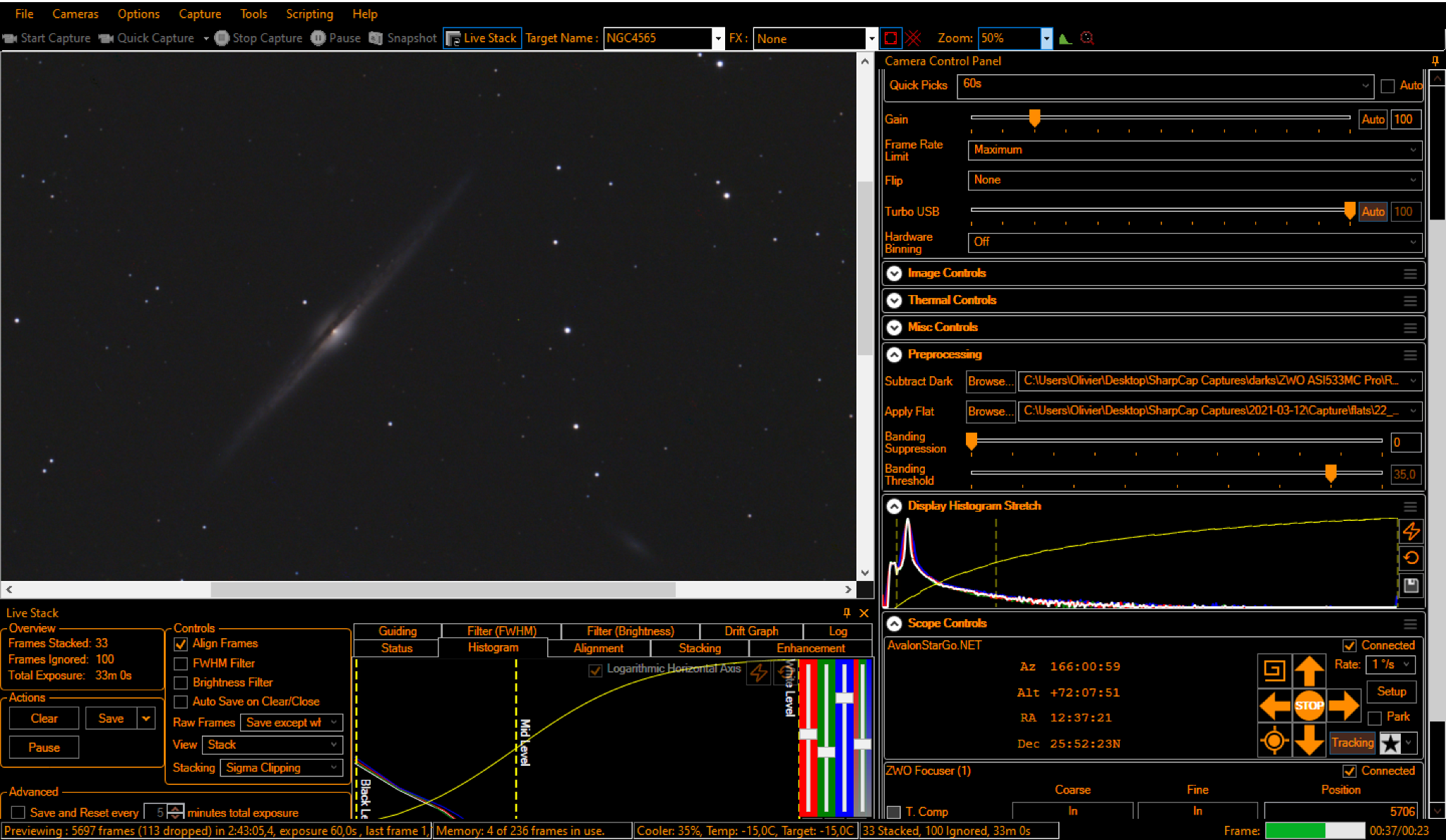Pin the Live Stack panel
Screen dimensions: 1446x840
coord(847,613)
